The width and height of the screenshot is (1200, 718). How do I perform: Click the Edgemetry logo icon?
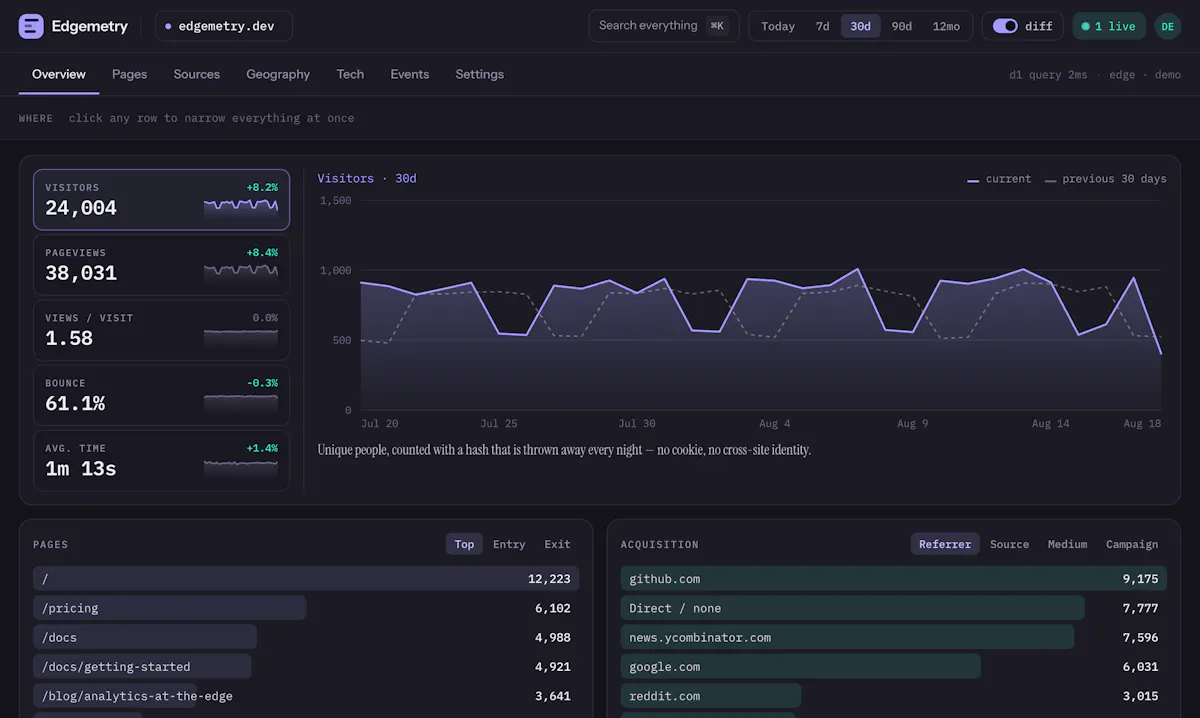coord(31,26)
